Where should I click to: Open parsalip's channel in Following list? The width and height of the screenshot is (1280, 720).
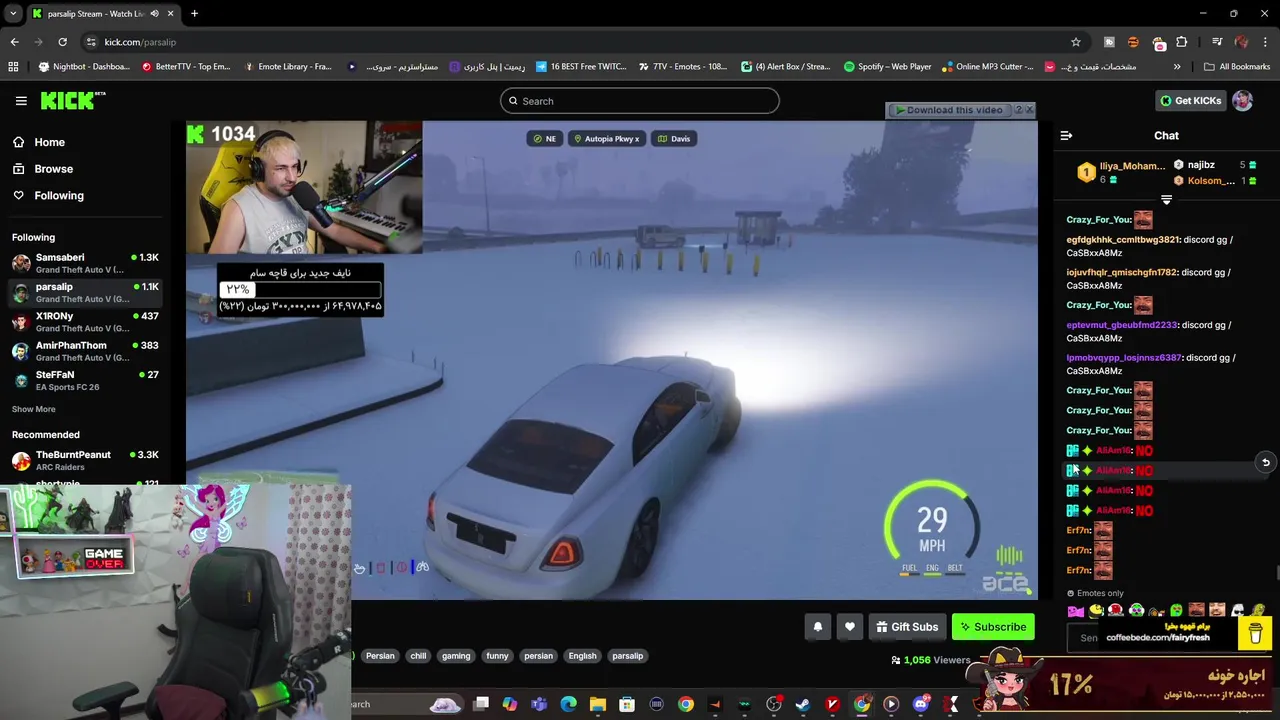86,292
